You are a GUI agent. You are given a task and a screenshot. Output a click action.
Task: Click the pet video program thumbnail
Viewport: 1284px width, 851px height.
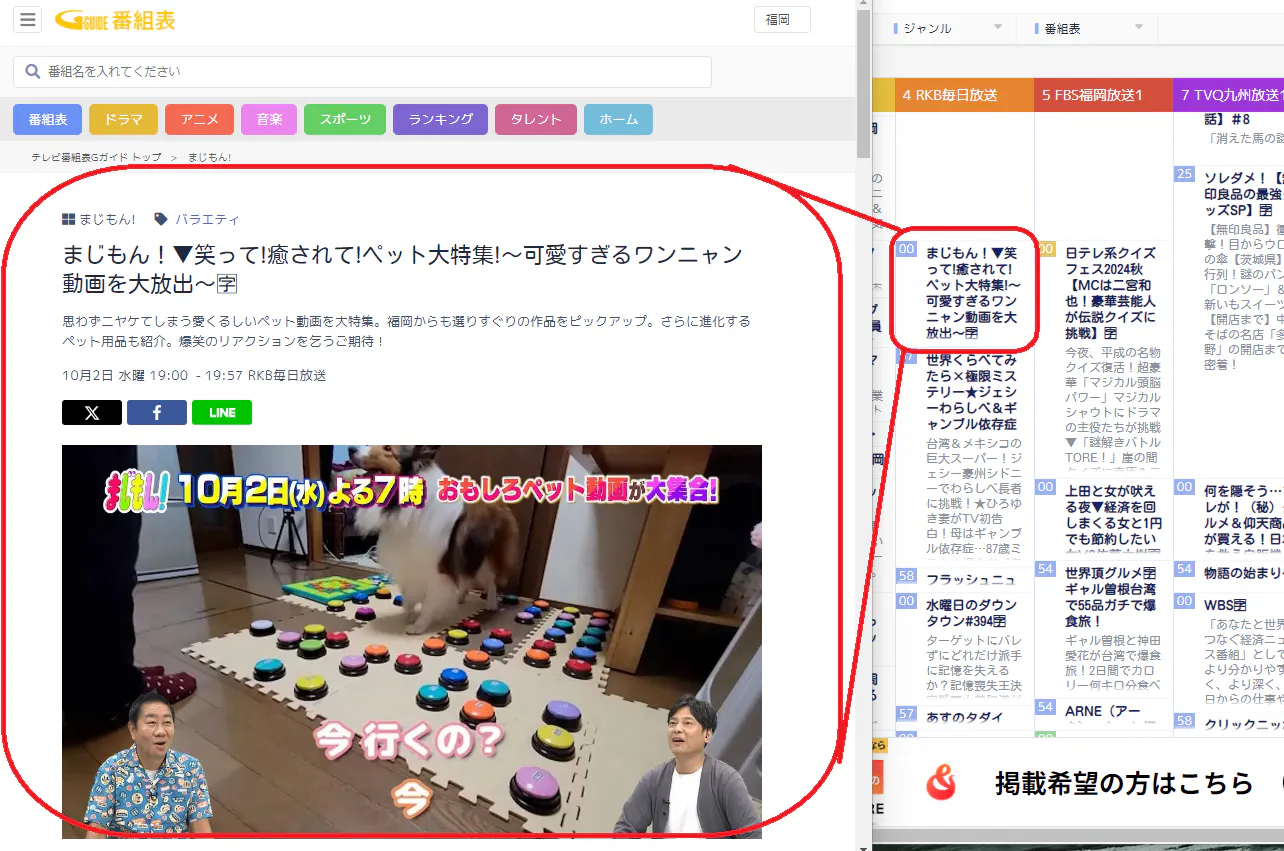click(411, 641)
